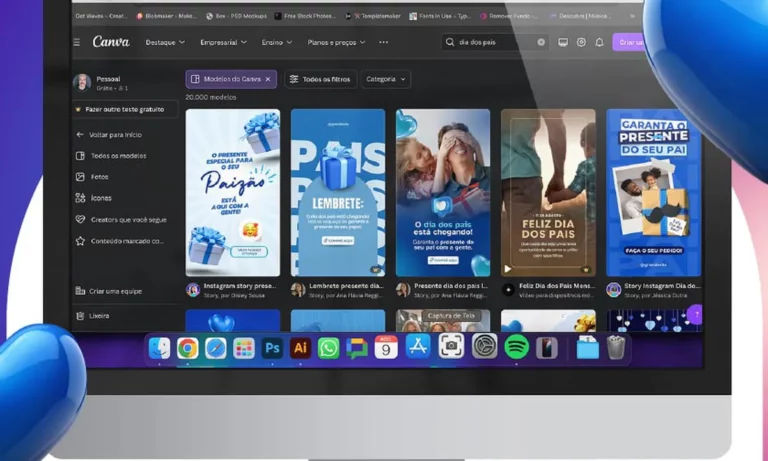Image resolution: width=768 pixels, height=461 pixels.
Task: Open Canva settings gear
Action: click(581, 43)
